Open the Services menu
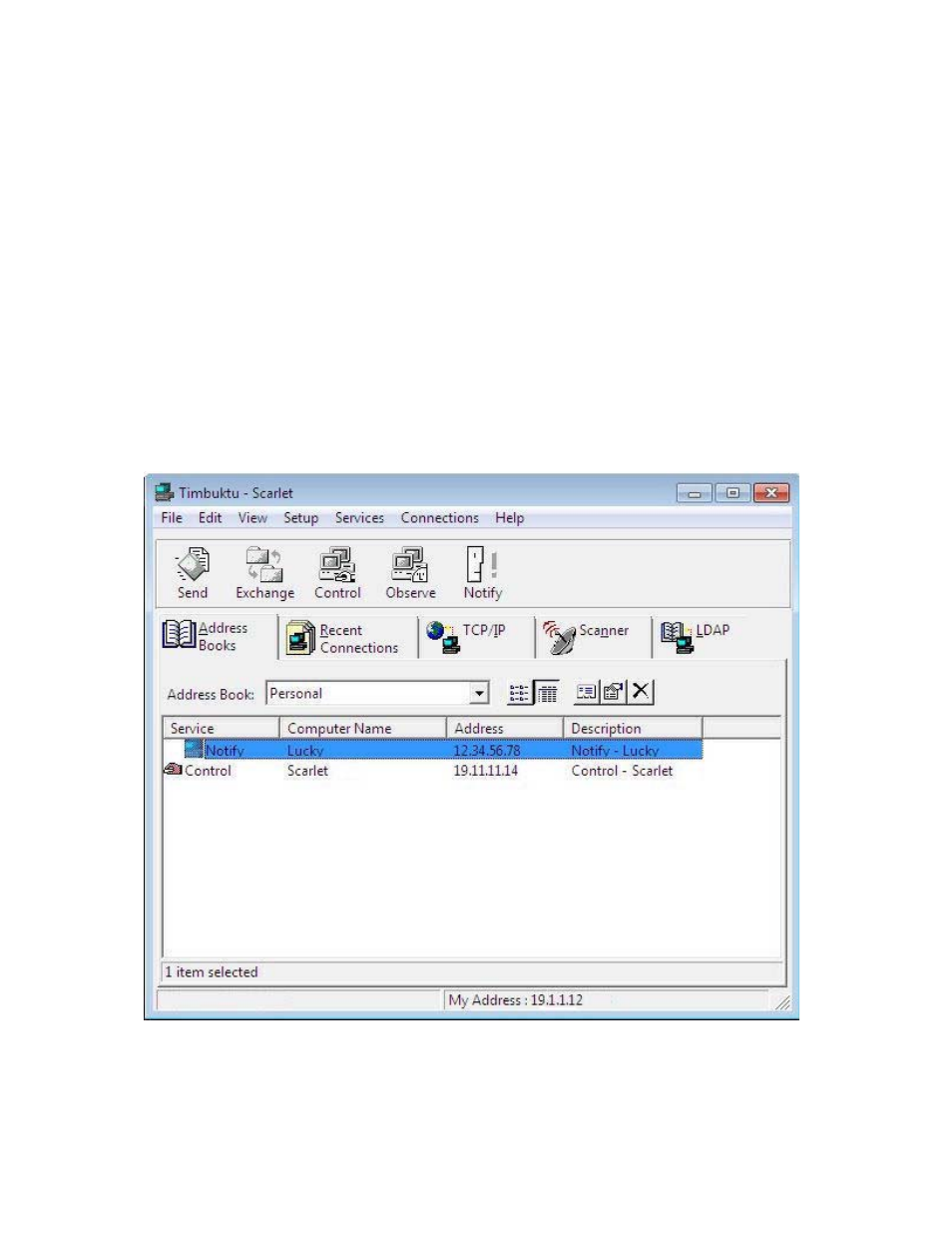Viewport: 952px width, 1233px height. click(359, 518)
